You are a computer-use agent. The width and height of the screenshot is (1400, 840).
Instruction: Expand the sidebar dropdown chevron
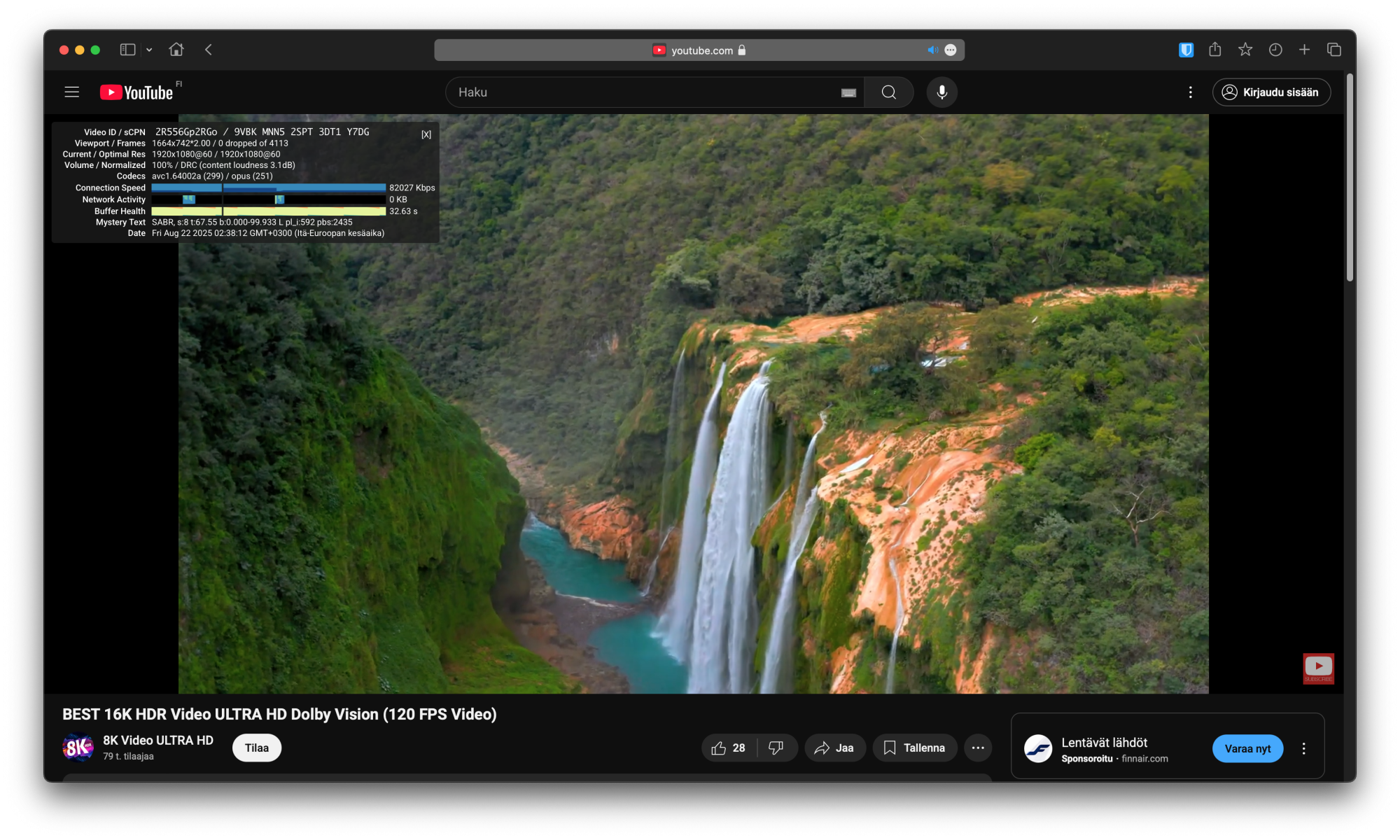[x=149, y=50]
